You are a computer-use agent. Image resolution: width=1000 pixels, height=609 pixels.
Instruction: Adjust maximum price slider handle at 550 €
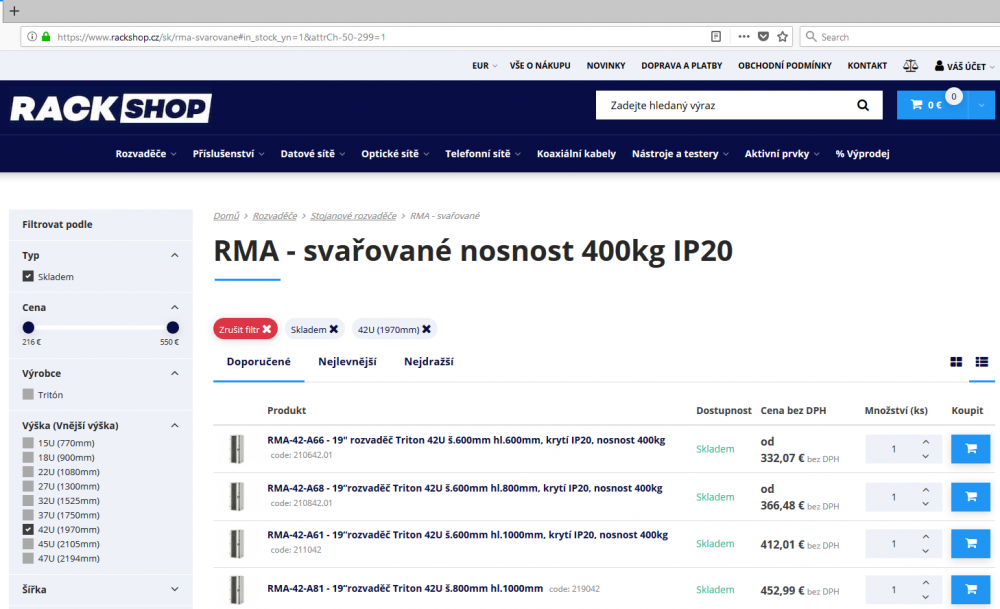172,328
